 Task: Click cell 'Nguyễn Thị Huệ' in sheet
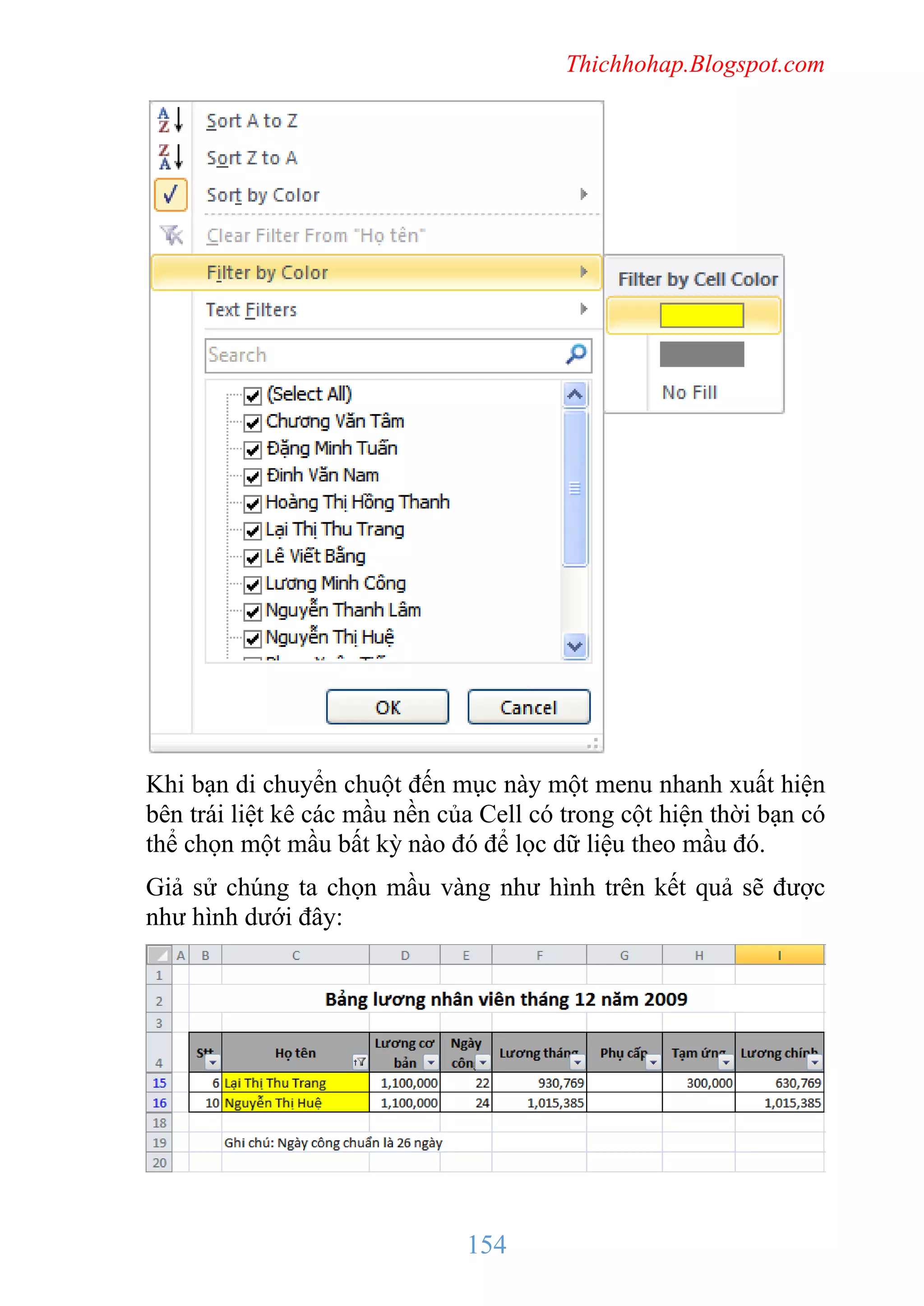tap(296, 1103)
